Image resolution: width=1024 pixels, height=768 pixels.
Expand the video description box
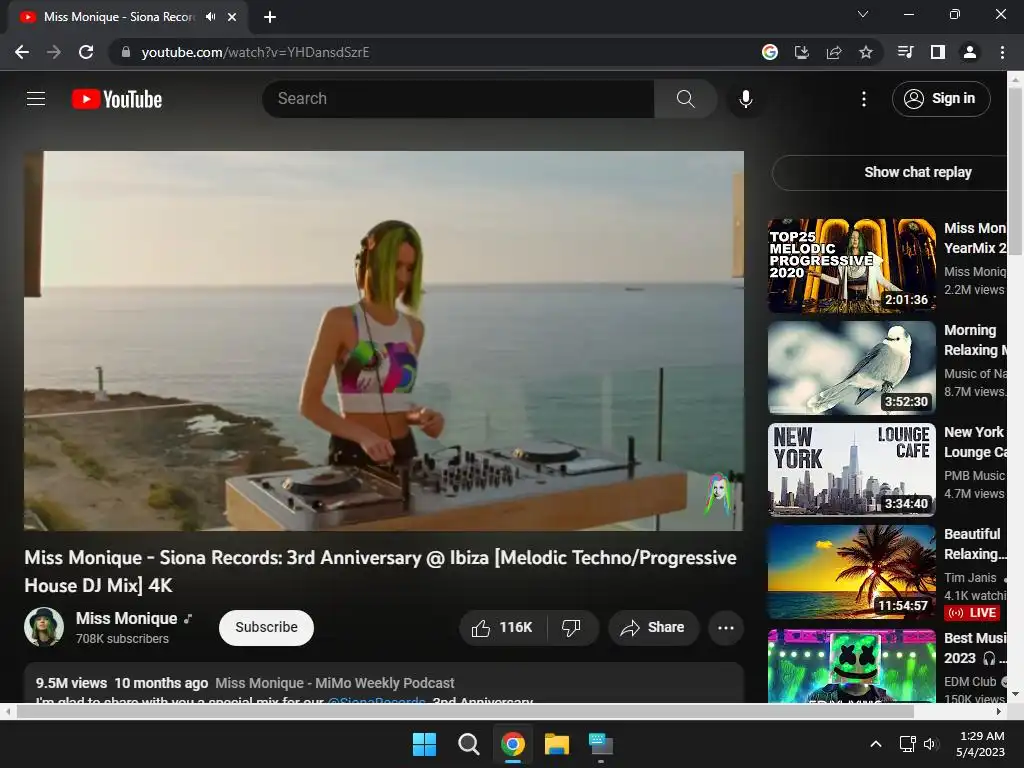tap(384, 683)
